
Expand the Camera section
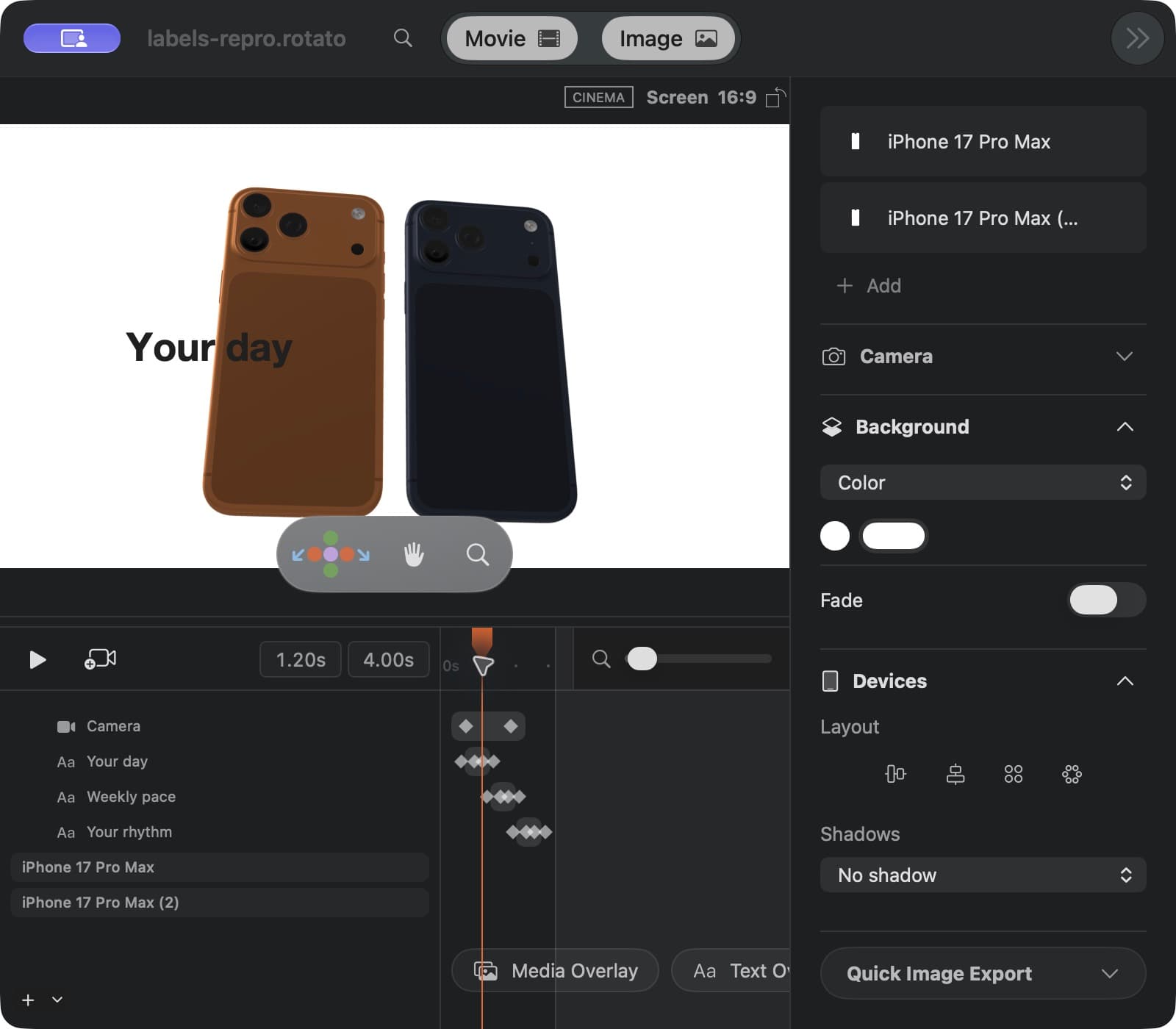click(x=983, y=356)
